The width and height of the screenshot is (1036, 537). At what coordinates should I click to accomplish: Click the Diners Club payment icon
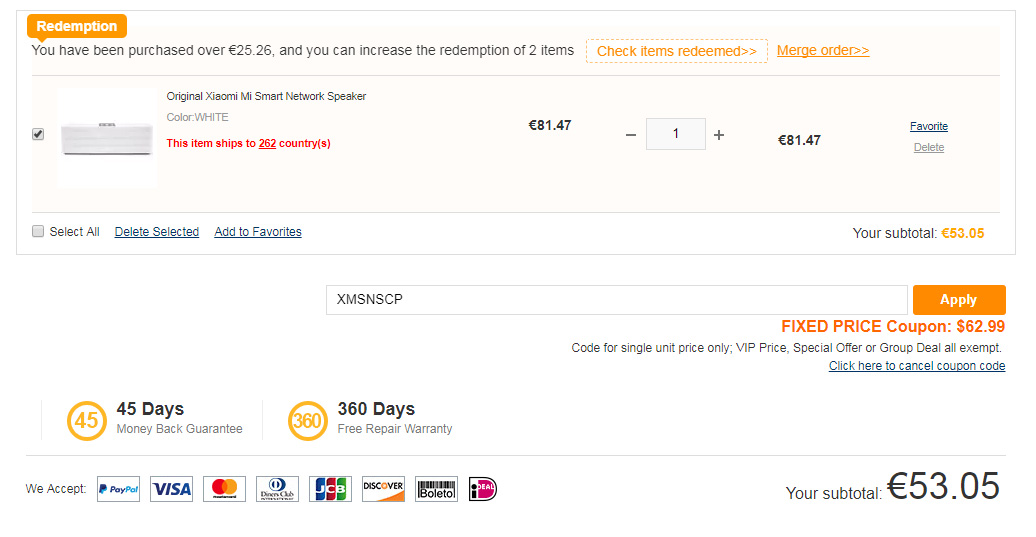point(278,489)
